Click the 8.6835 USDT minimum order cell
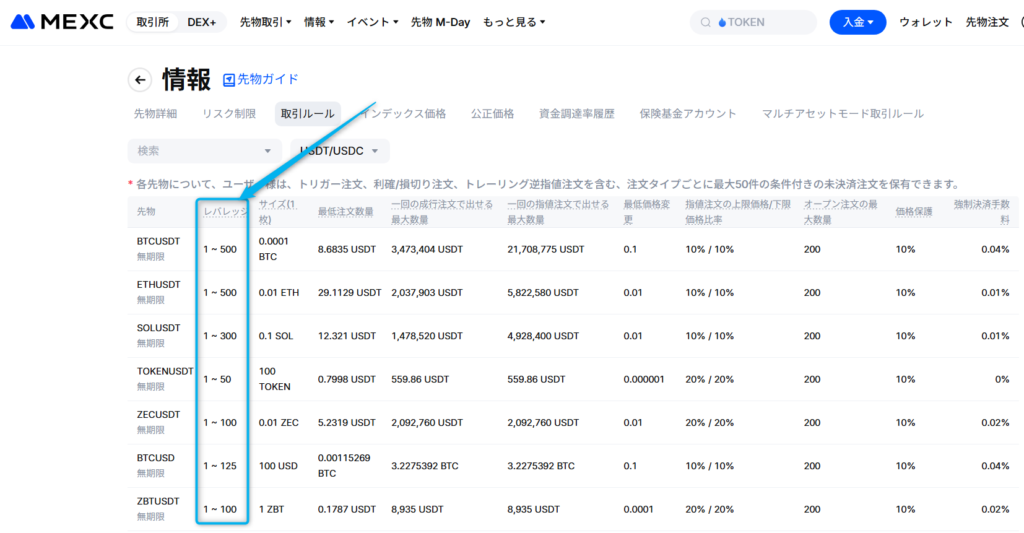This screenshot has height=533, width=1024. pos(347,249)
